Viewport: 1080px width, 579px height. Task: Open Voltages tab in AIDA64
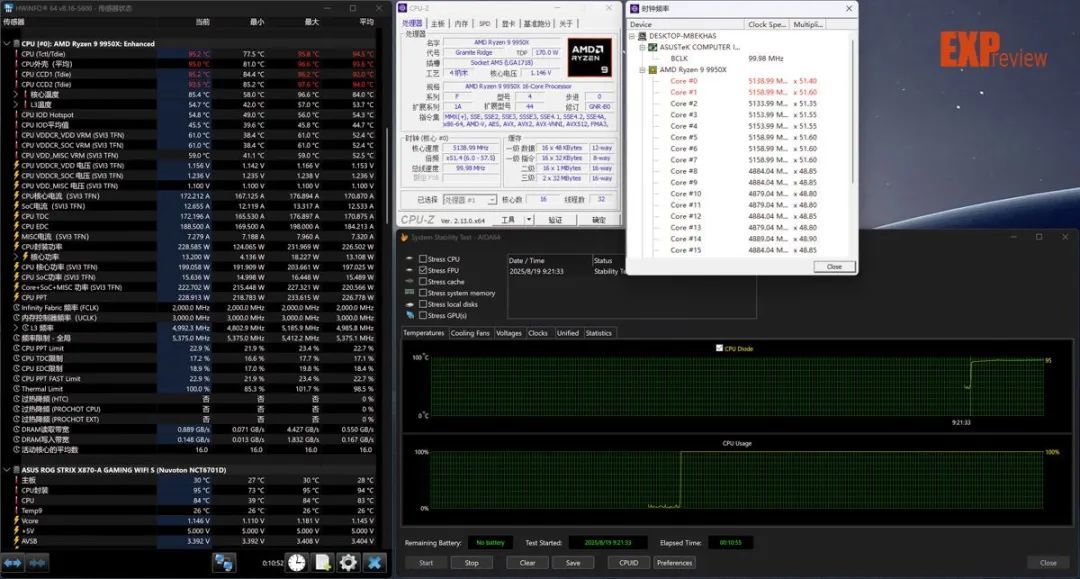508,333
